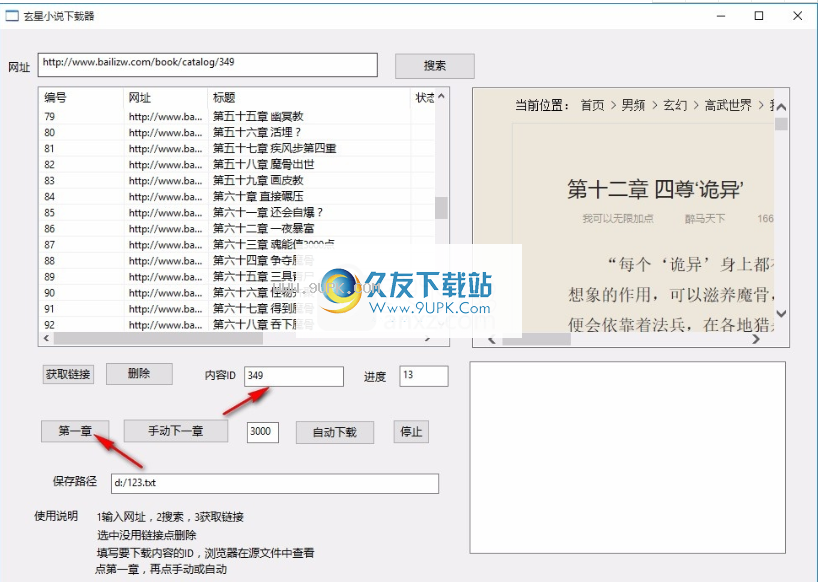
Task: Select row 79 第五十五章 幽冥教
Action: pos(237,116)
